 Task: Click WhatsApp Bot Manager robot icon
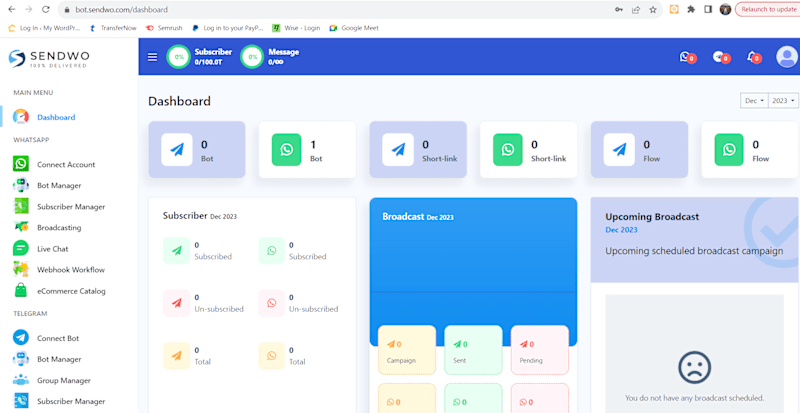click(x=21, y=185)
